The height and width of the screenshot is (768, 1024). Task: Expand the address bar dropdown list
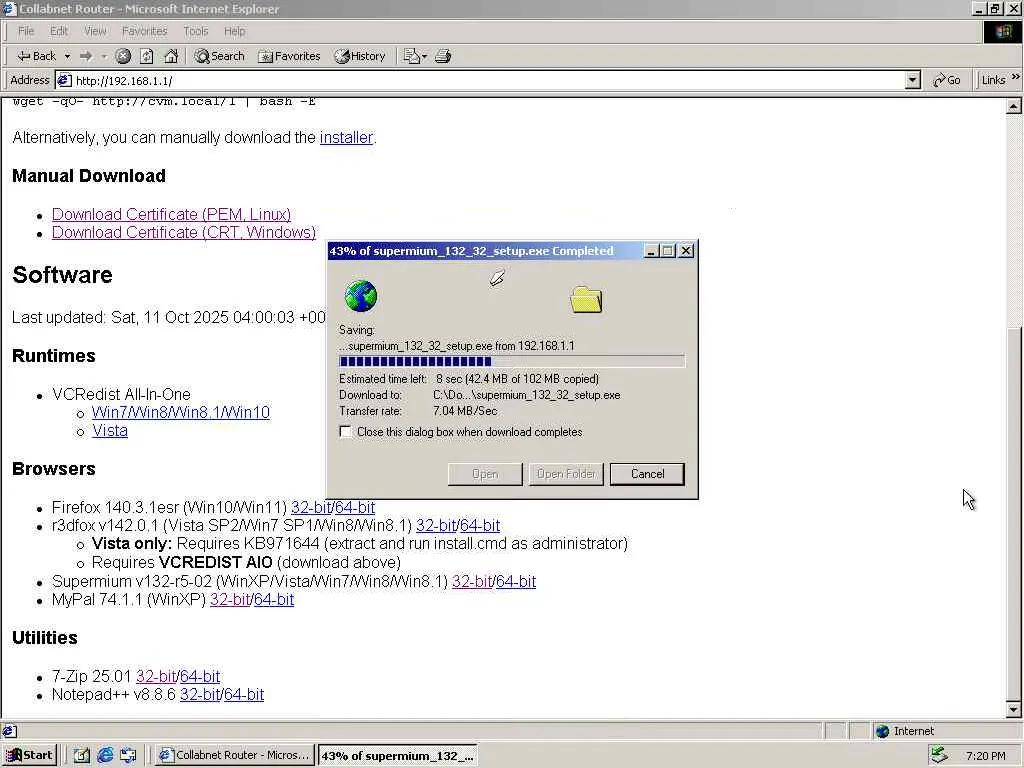[913, 80]
